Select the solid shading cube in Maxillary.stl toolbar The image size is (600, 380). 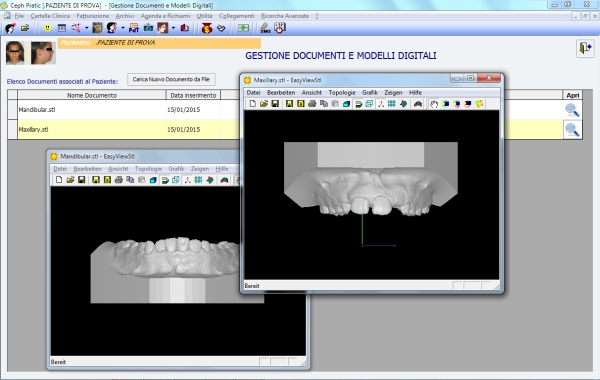click(346, 104)
